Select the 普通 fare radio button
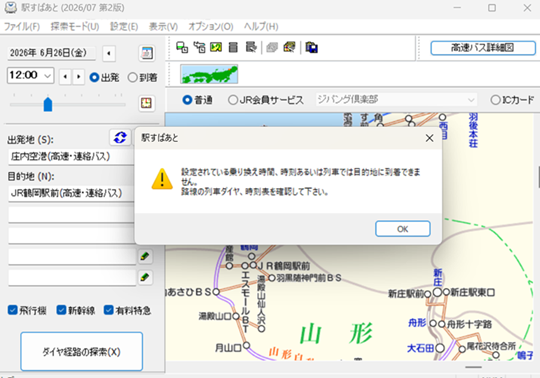This screenshot has height=378, width=540. coord(187,100)
